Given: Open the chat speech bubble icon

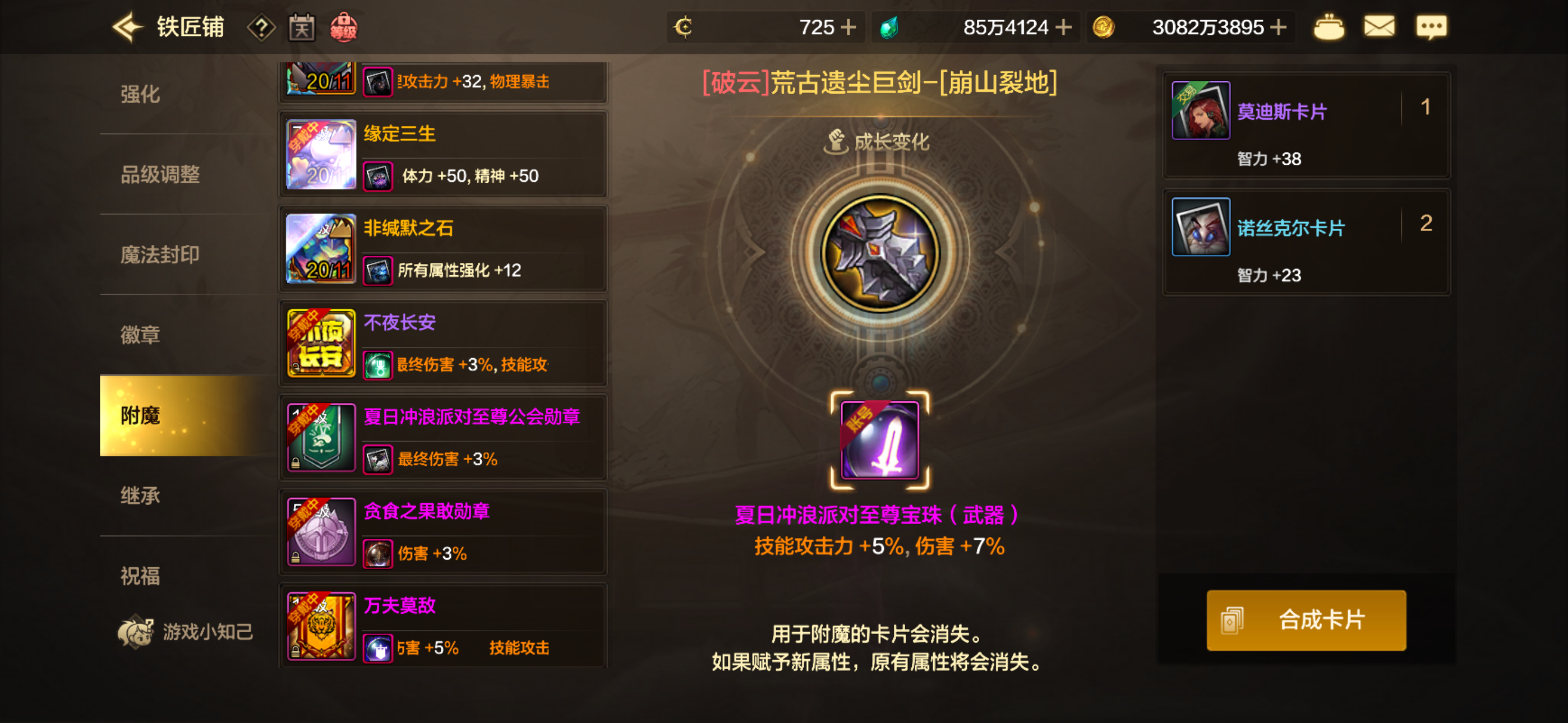Looking at the screenshot, I should click(x=1431, y=27).
